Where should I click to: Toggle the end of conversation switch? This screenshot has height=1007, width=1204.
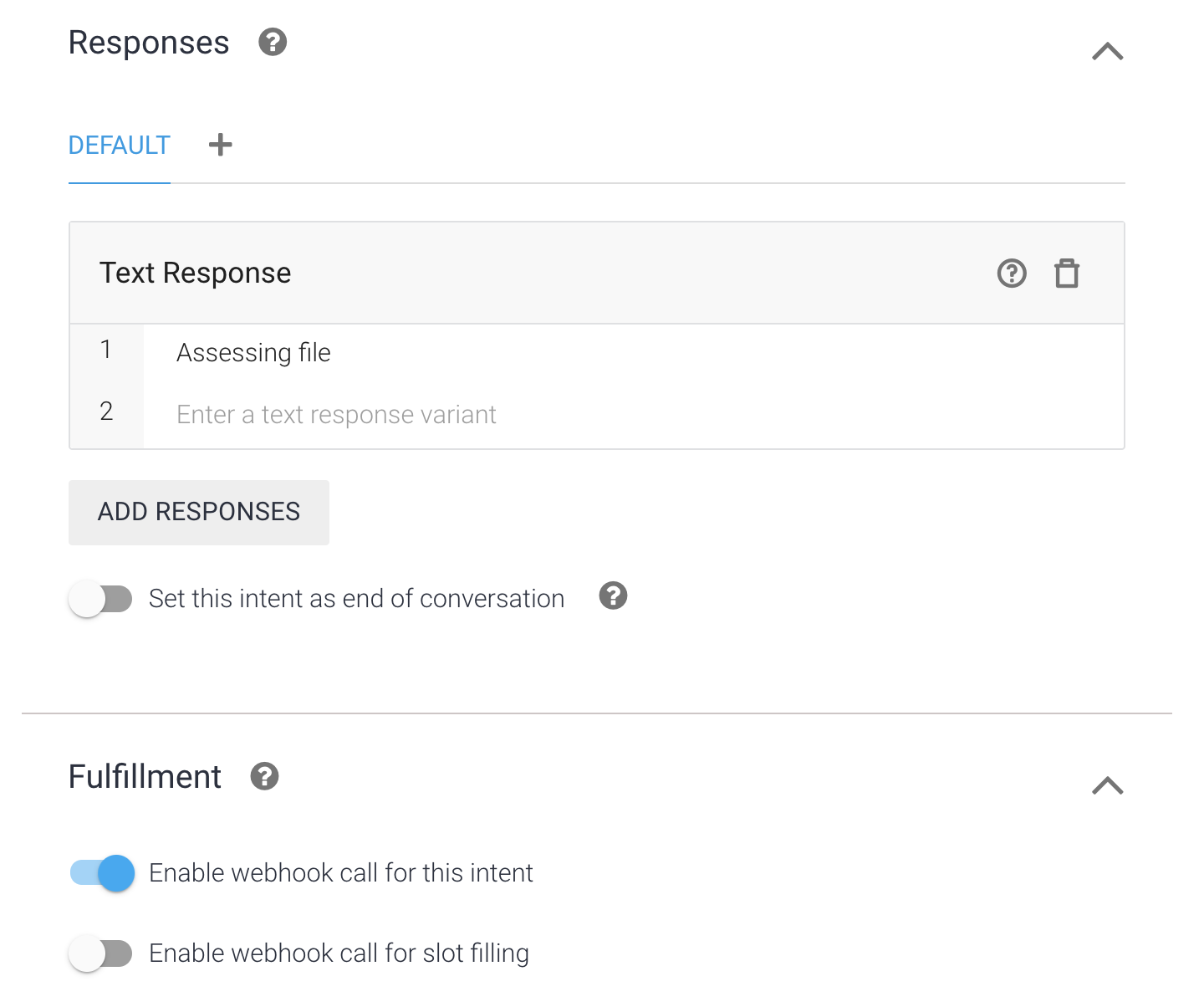[101, 599]
